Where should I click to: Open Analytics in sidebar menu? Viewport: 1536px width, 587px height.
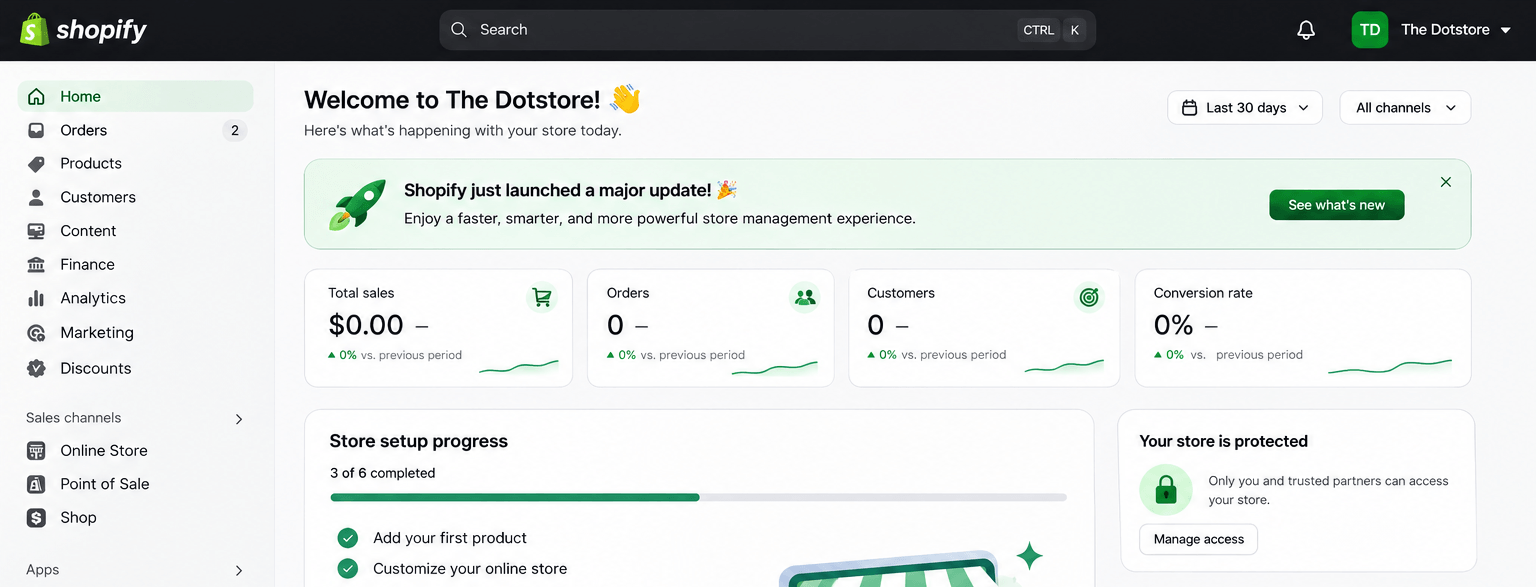pyautogui.click(x=136, y=298)
